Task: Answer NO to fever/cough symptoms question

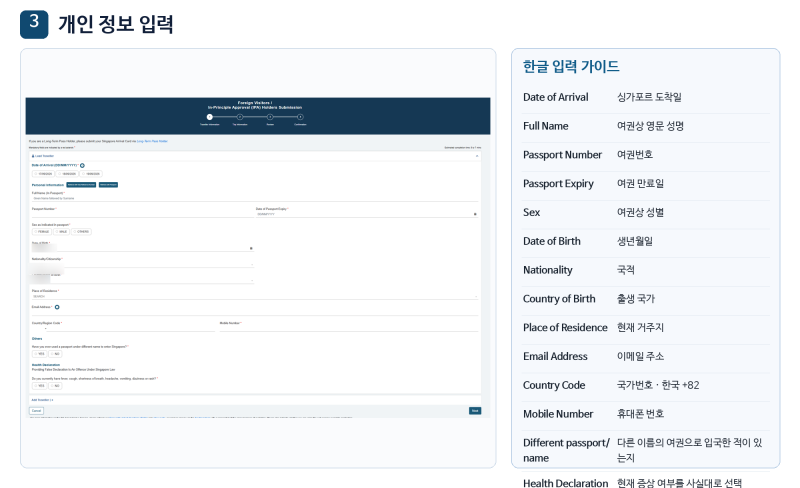Action: pyautogui.click(x=55, y=386)
